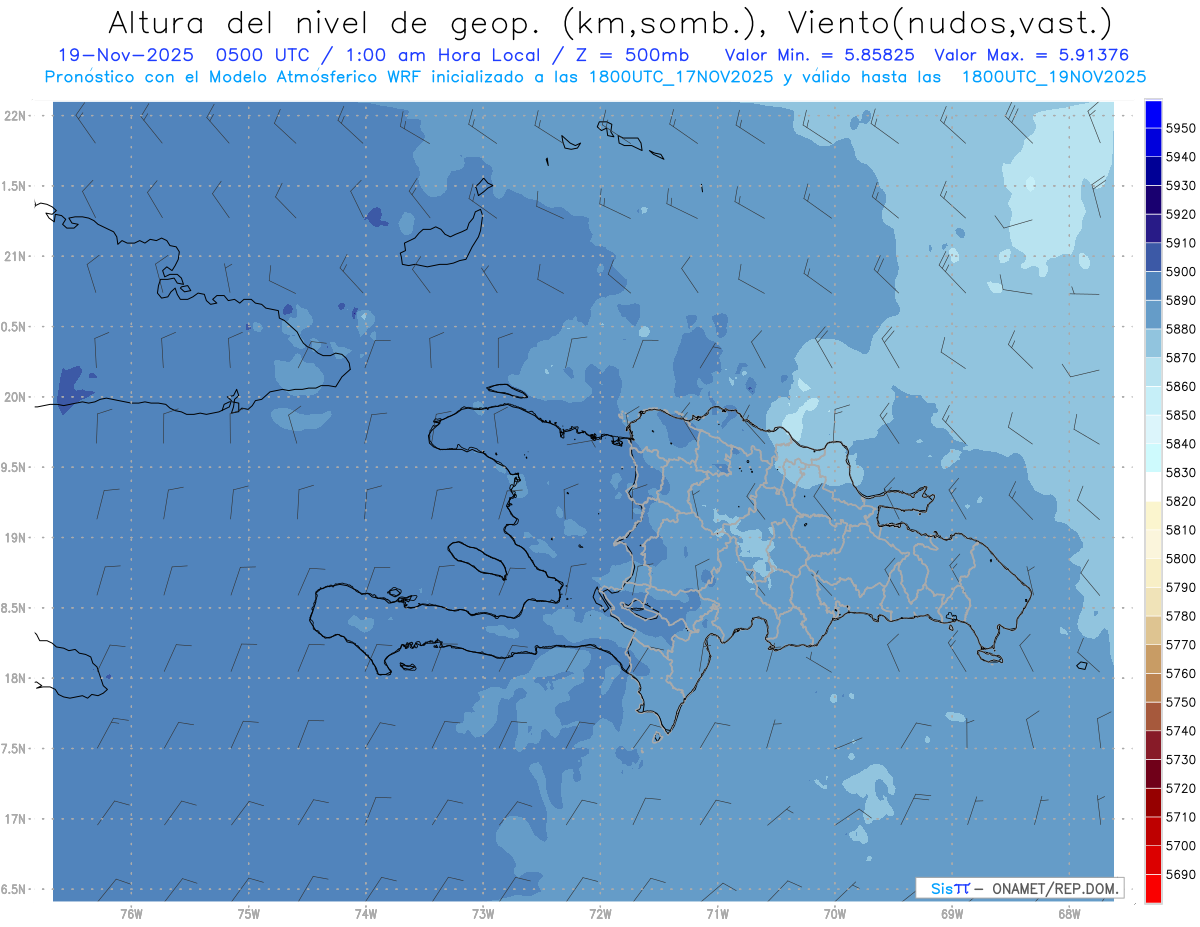1200x927 pixels.
Task: Select the '5800' legend value
Action: click(1181, 558)
